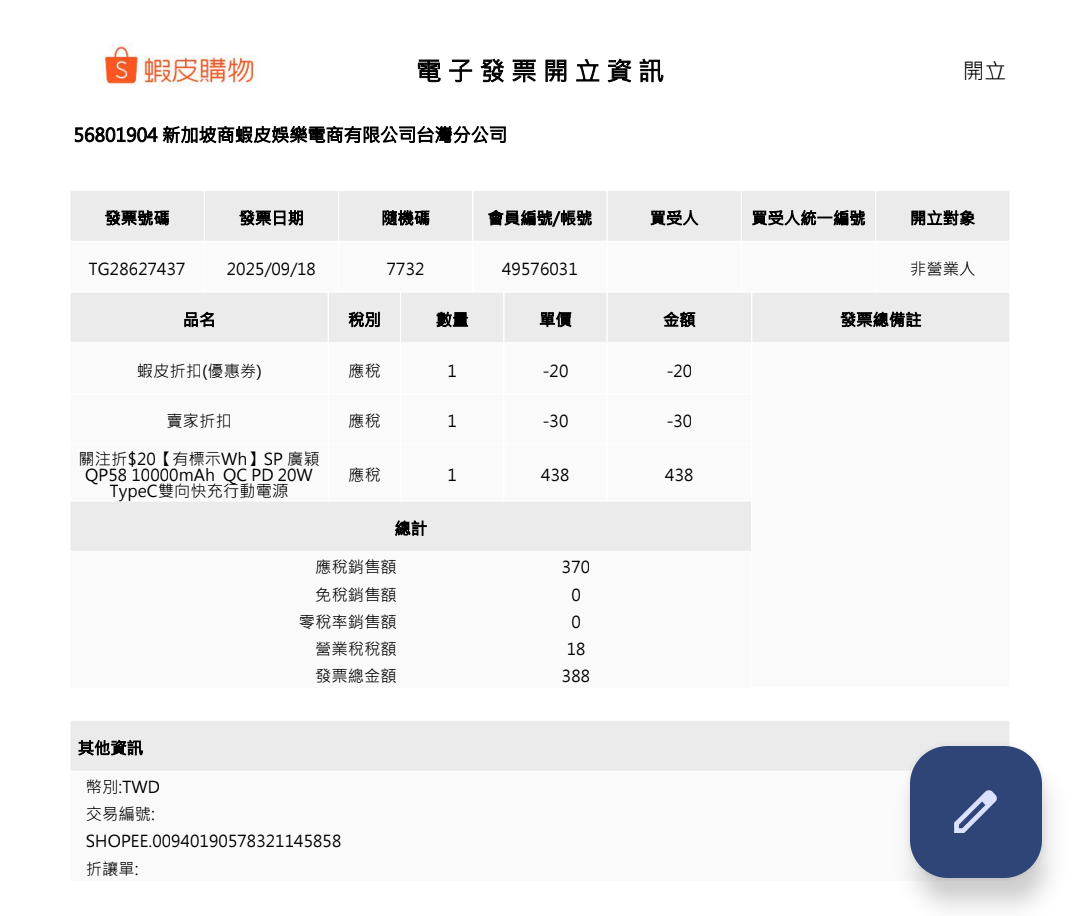Tap the floating pencil edit button
Viewport: 1080px width, 916px height.
pyautogui.click(x=975, y=811)
